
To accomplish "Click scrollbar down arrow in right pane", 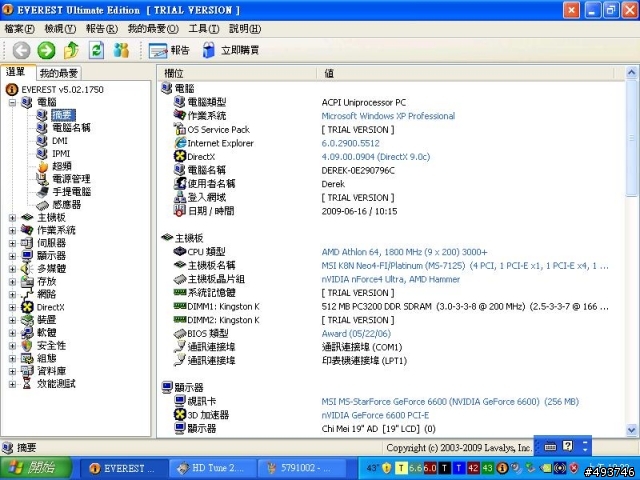I will (x=631, y=430).
